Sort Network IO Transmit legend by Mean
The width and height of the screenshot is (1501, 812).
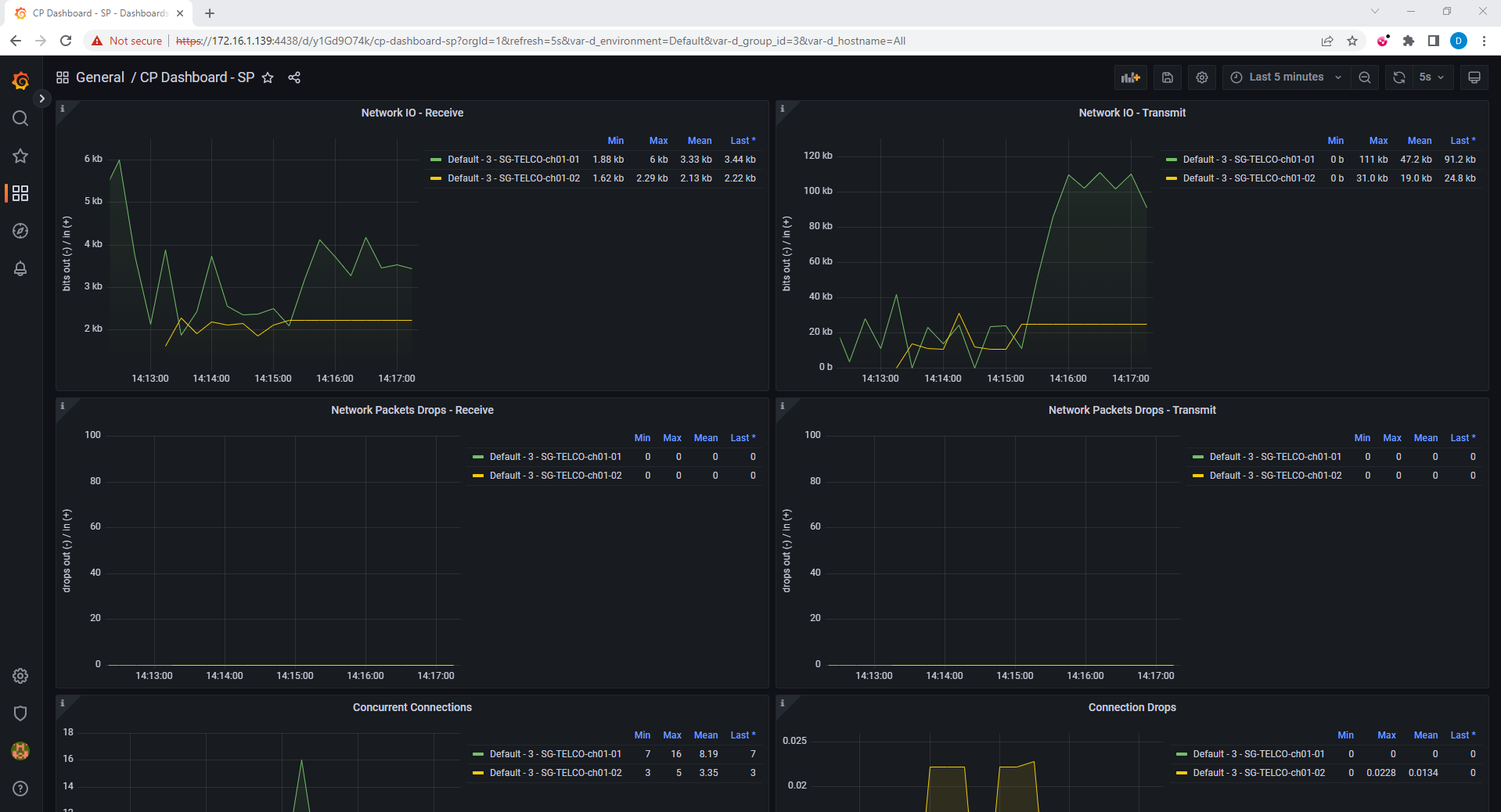coord(1420,141)
